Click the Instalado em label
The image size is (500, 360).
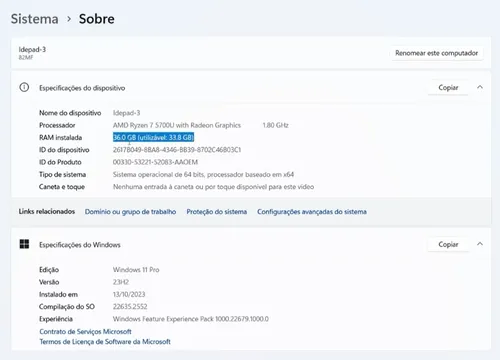58,294
